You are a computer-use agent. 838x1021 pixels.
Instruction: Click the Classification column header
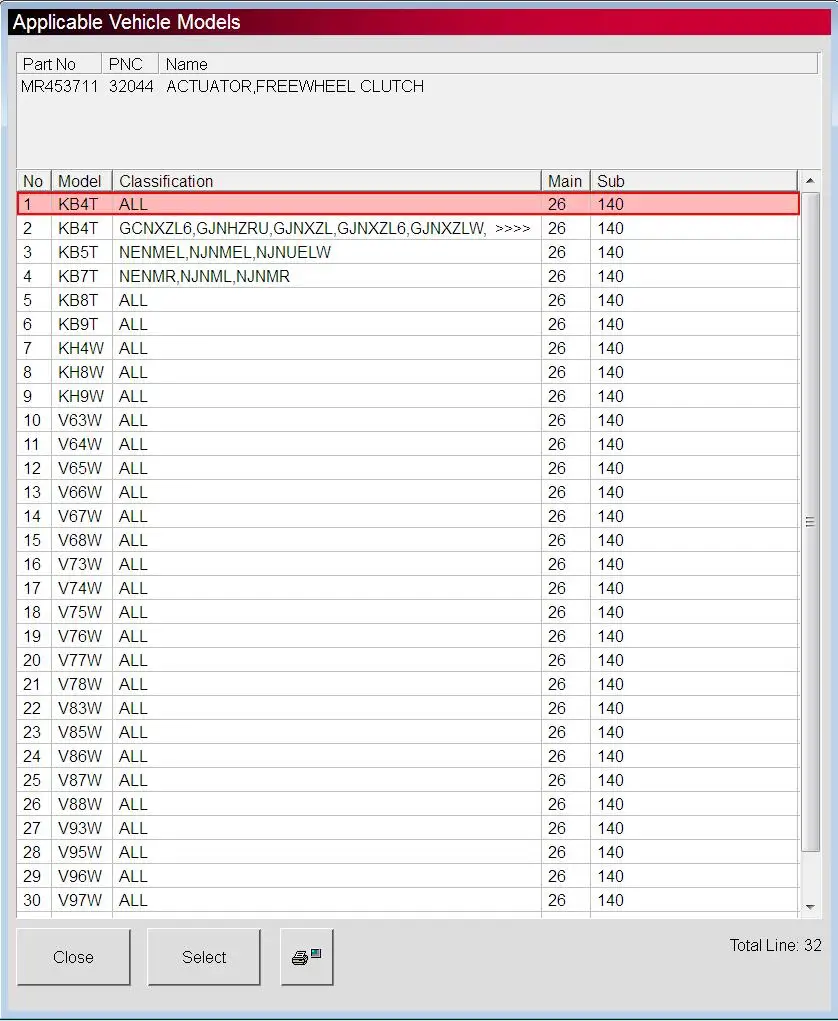(326, 181)
